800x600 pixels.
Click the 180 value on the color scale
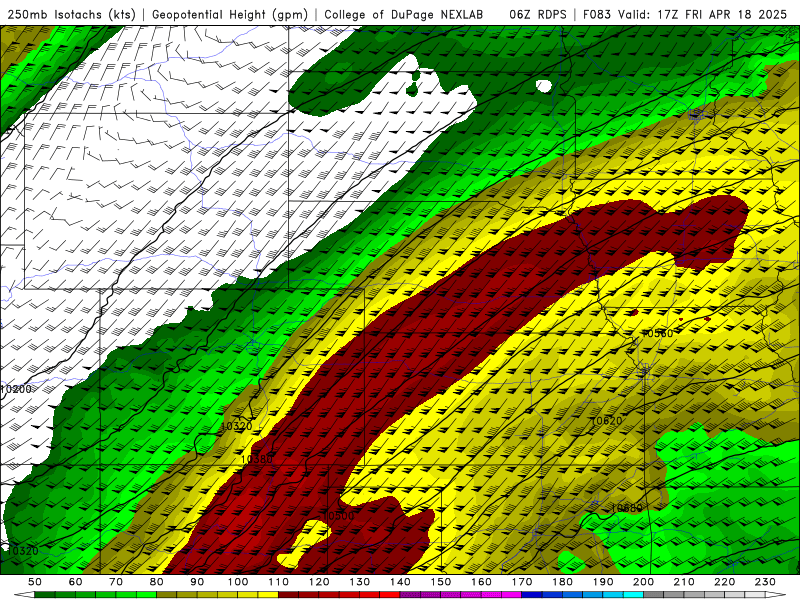pyautogui.click(x=563, y=582)
